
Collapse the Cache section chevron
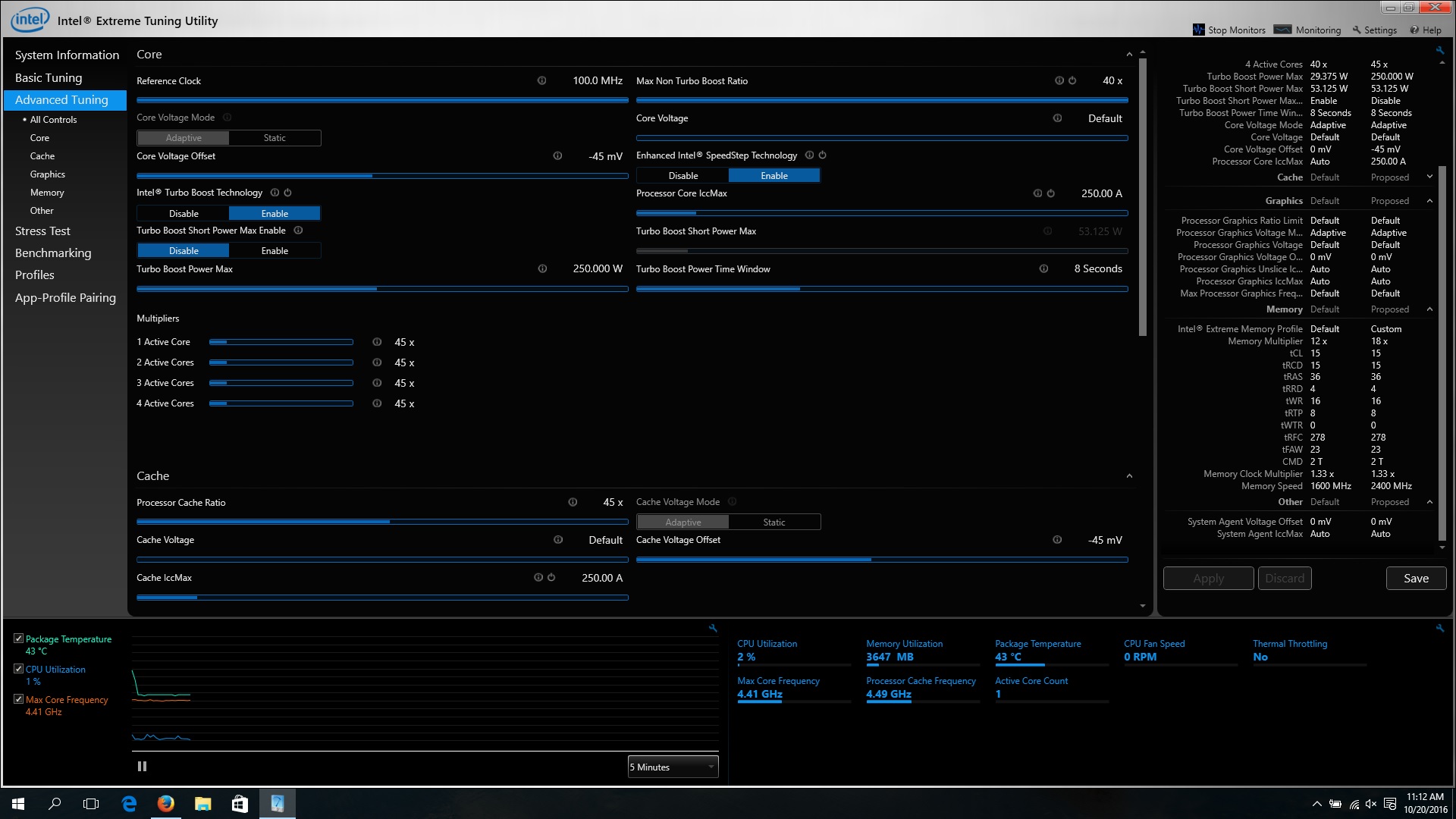pyautogui.click(x=1129, y=476)
